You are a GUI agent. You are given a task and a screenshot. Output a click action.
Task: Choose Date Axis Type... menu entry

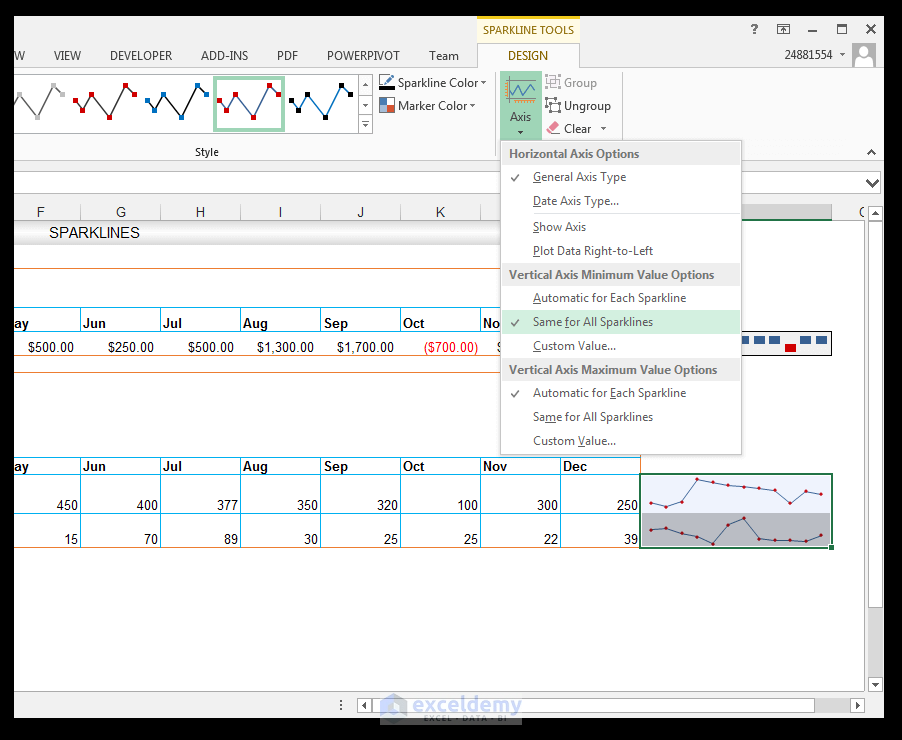(x=575, y=201)
